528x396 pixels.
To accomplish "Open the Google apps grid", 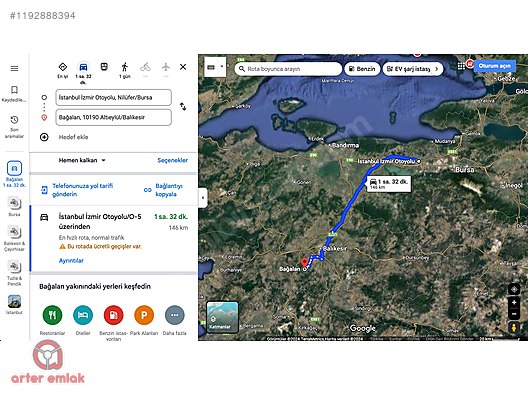I will click(461, 66).
